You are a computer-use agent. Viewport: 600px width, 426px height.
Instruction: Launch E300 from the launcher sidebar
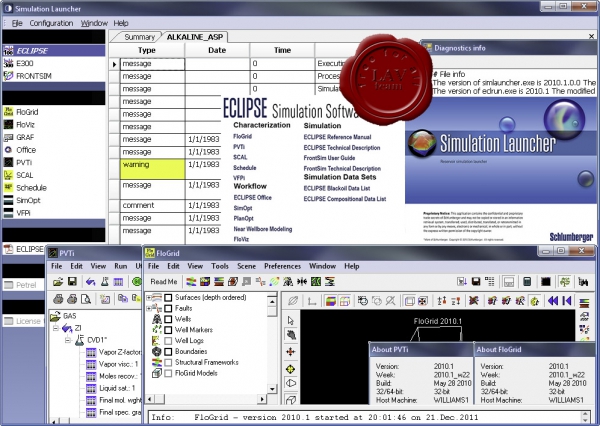click(24, 63)
